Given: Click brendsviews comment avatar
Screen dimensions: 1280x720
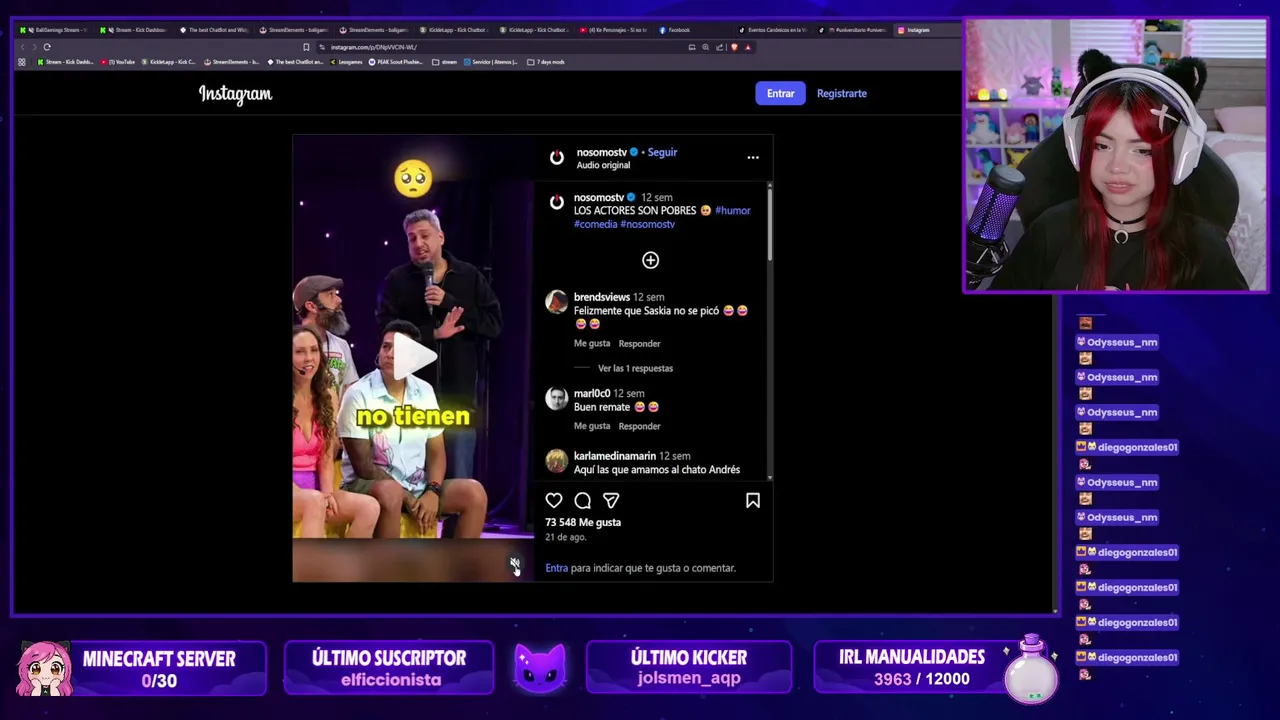Looking at the screenshot, I should [557, 303].
